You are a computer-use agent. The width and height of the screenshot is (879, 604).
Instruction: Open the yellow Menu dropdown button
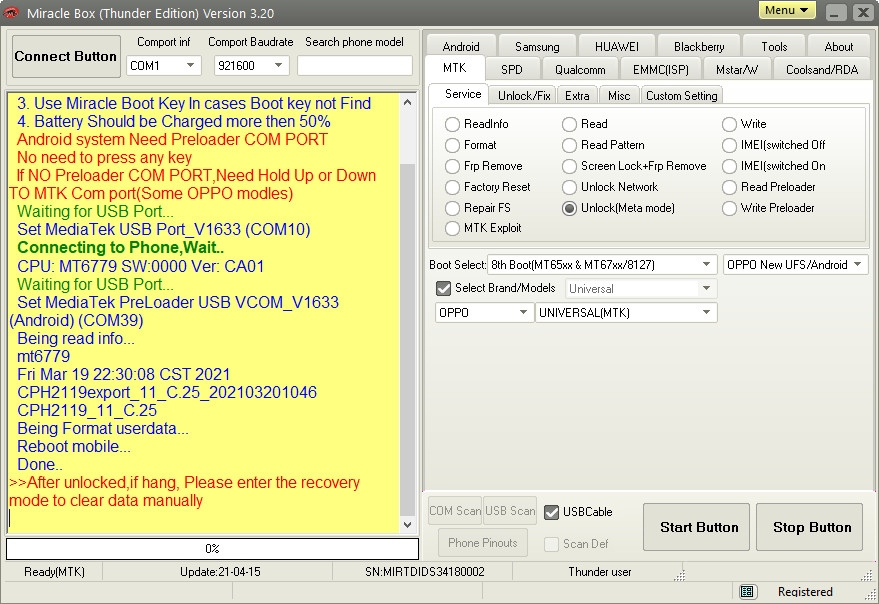(787, 11)
